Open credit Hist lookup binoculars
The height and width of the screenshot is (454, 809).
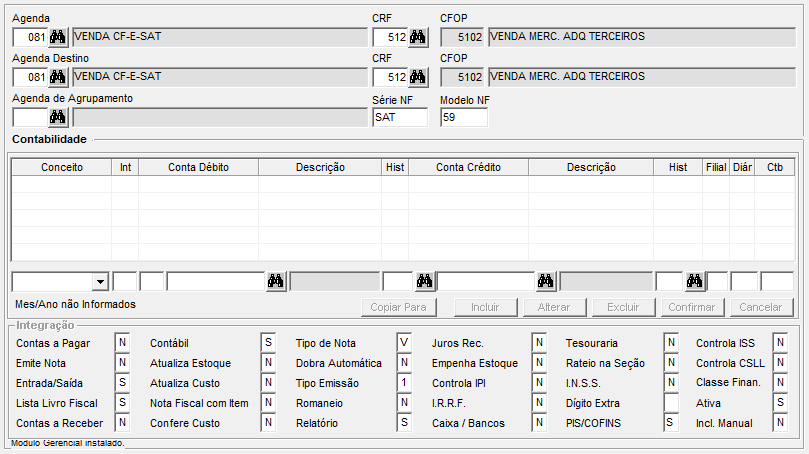[x=695, y=281]
